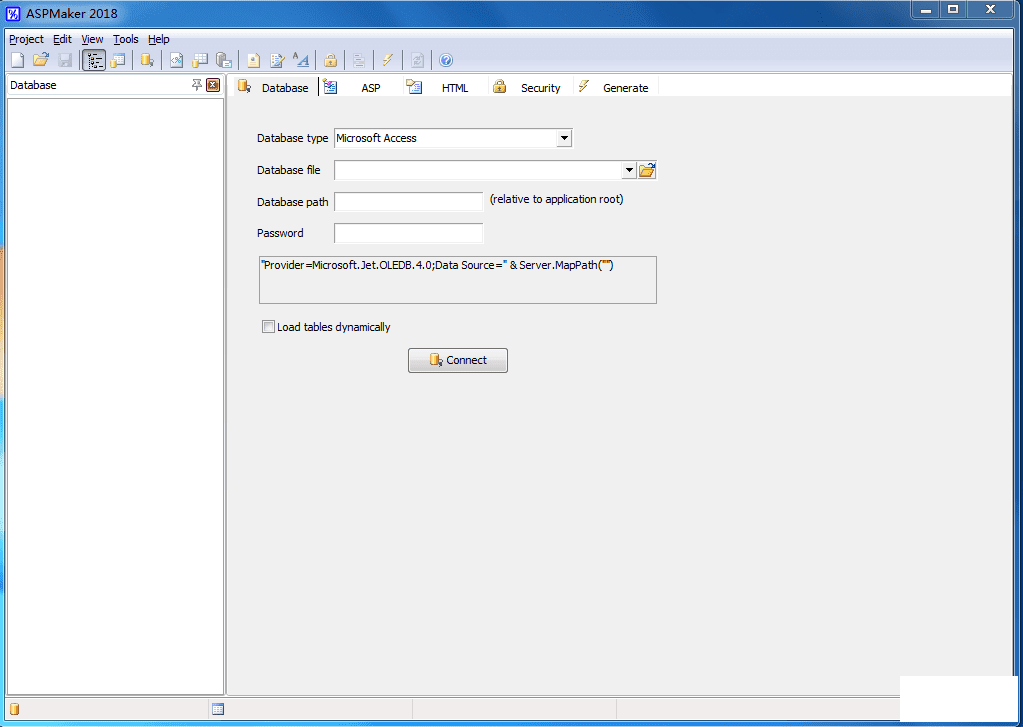Image resolution: width=1023 pixels, height=727 pixels.
Task: Create a new project with the toolbar icon
Action: 18,61
